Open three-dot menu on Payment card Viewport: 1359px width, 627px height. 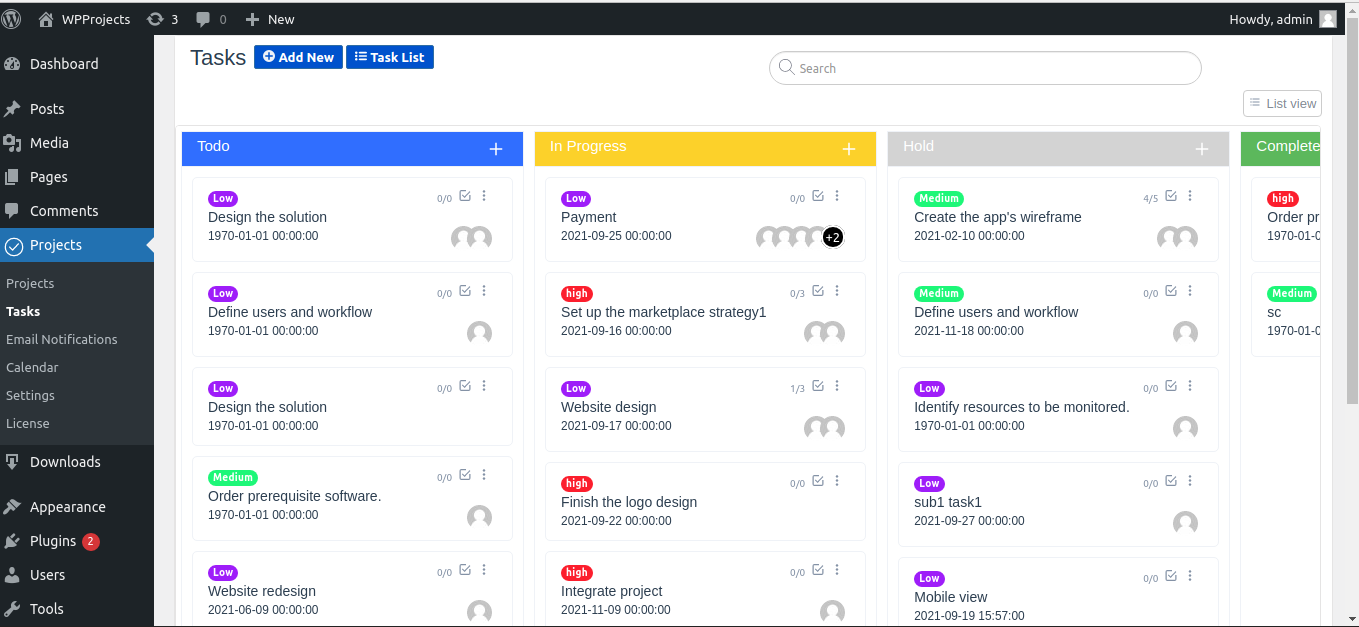click(x=837, y=196)
